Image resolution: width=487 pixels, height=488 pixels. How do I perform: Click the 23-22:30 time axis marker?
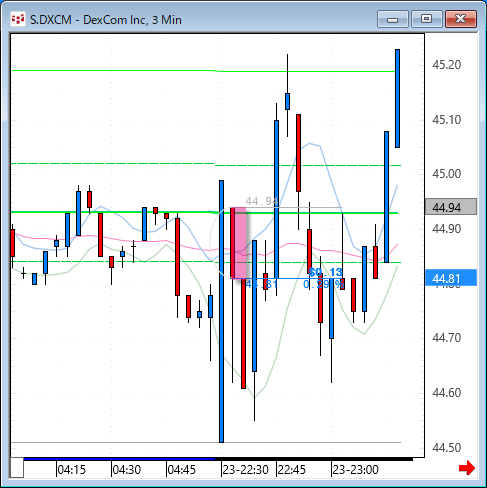(245, 470)
